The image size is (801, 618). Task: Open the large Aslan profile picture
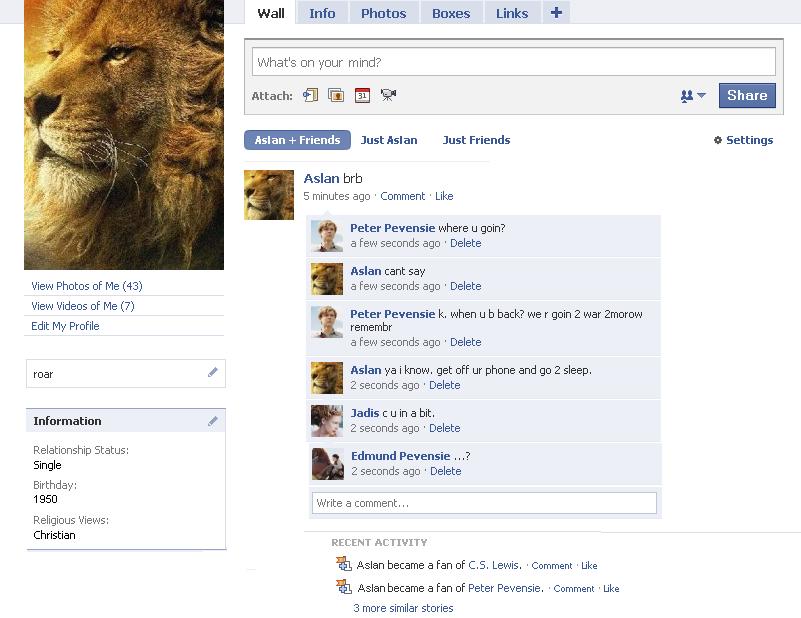pyautogui.click(x=124, y=135)
